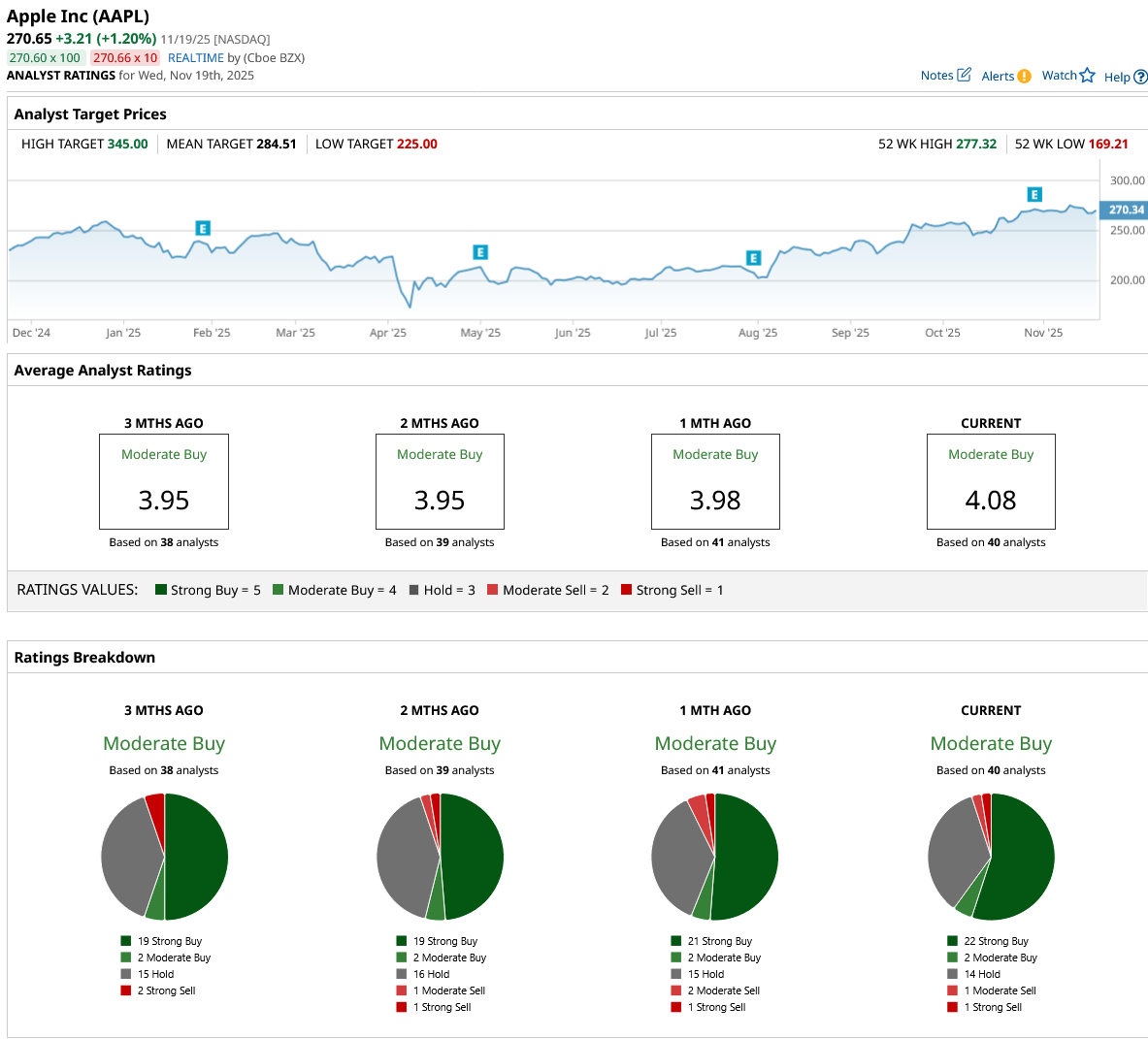The width and height of the screenshot is (1148, 1039).
Task: Open Help question mark icon
Action: 1140,77
